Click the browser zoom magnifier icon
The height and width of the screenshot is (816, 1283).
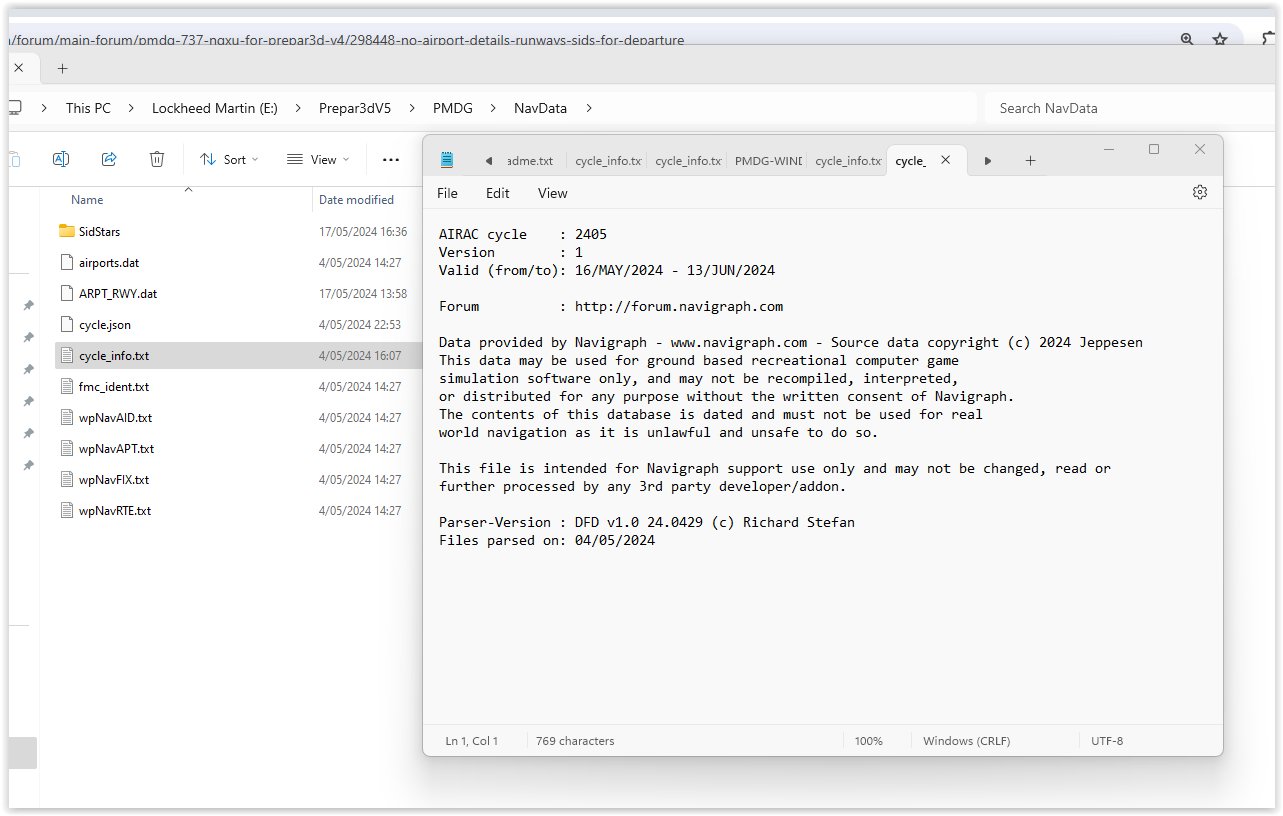point(1187,40)
